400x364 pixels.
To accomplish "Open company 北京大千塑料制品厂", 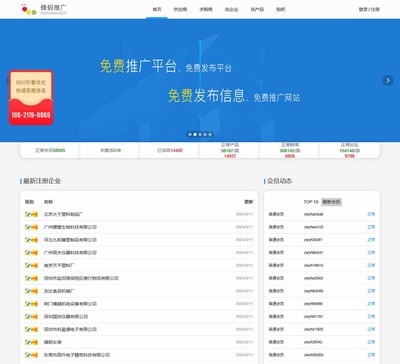I will pyautogui.click(x=63, y=214).
